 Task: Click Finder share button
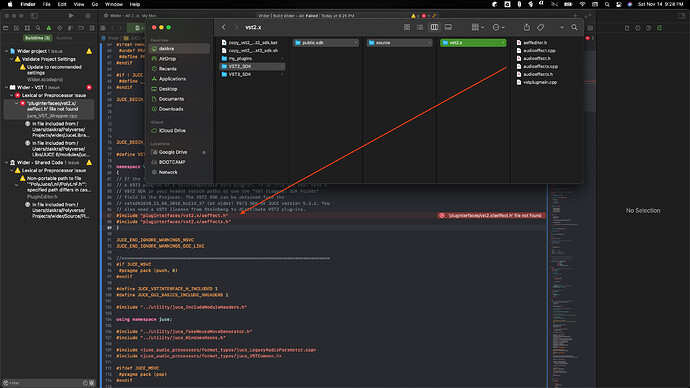pos(527,27)
